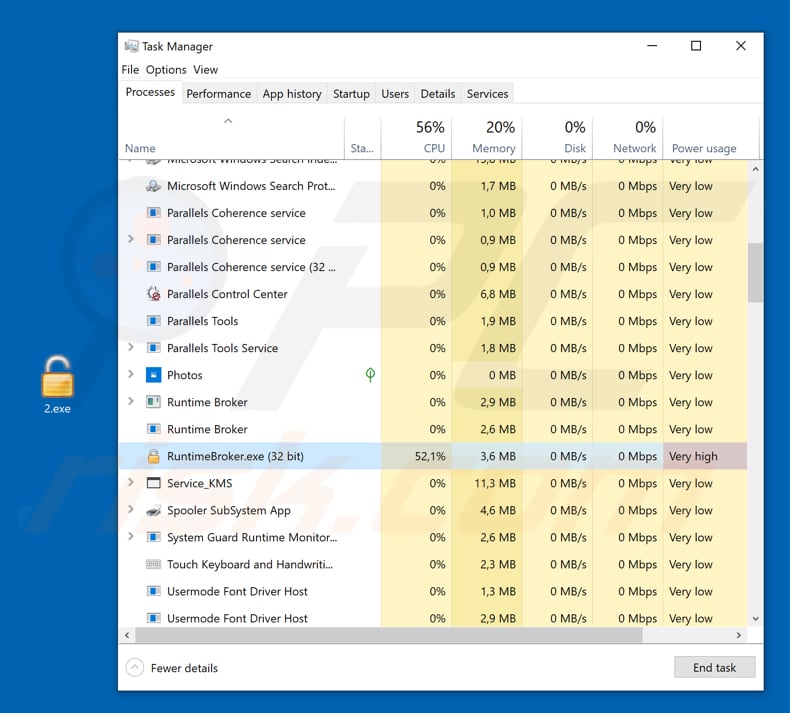Image resolution: width=790 pixels, height=713 pixels.
Task: Click the Parallels Tools Service icon
Action: [x=154, y=348]
